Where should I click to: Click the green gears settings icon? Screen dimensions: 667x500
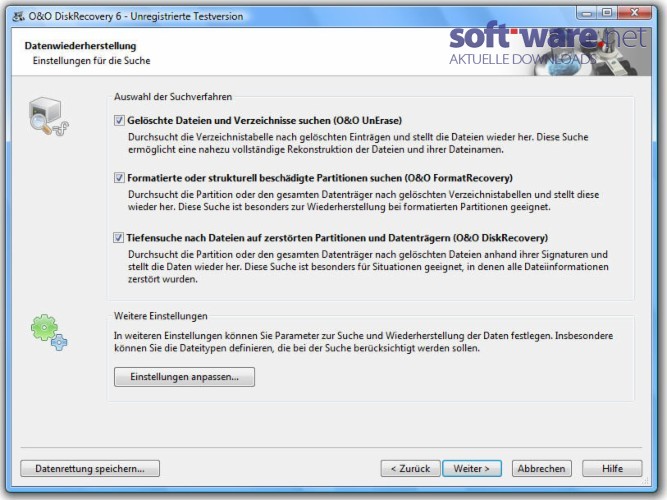49,332
